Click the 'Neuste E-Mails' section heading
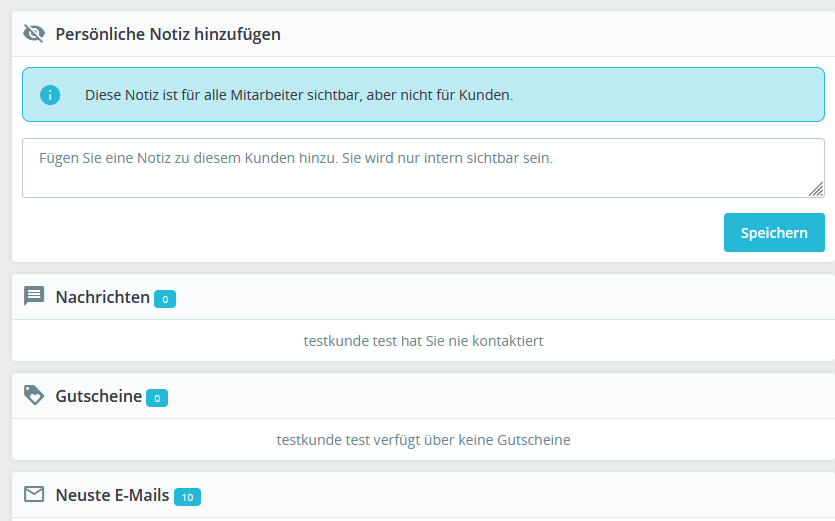 click(x=112, y=495)
